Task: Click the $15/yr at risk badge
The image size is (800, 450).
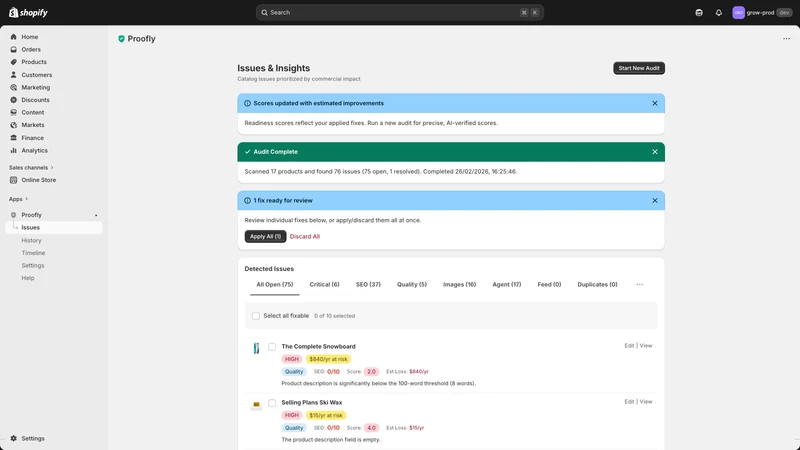Action: tap(326, 415)
